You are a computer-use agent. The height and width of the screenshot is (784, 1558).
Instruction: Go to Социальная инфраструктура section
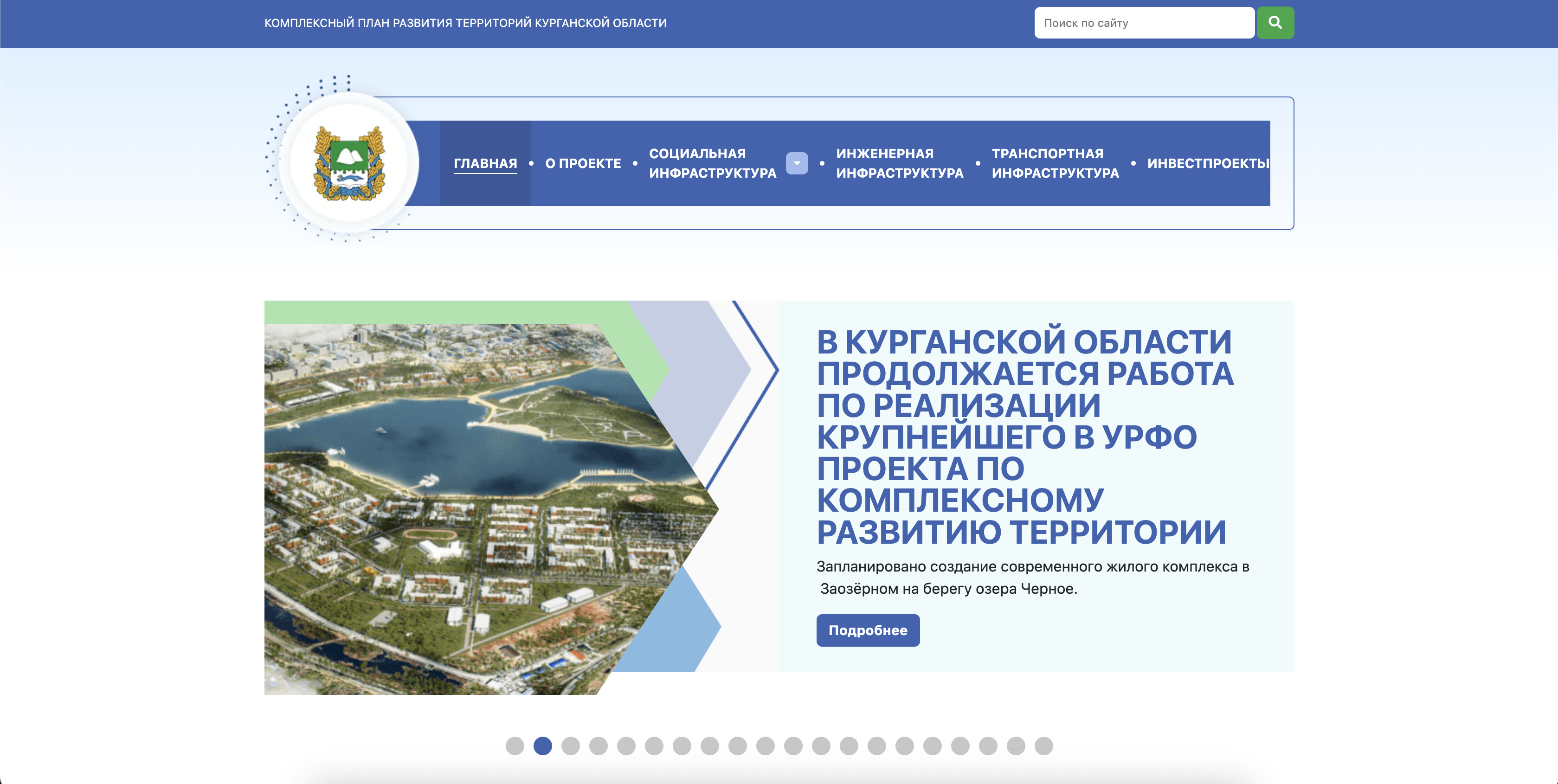click(712, 163)
